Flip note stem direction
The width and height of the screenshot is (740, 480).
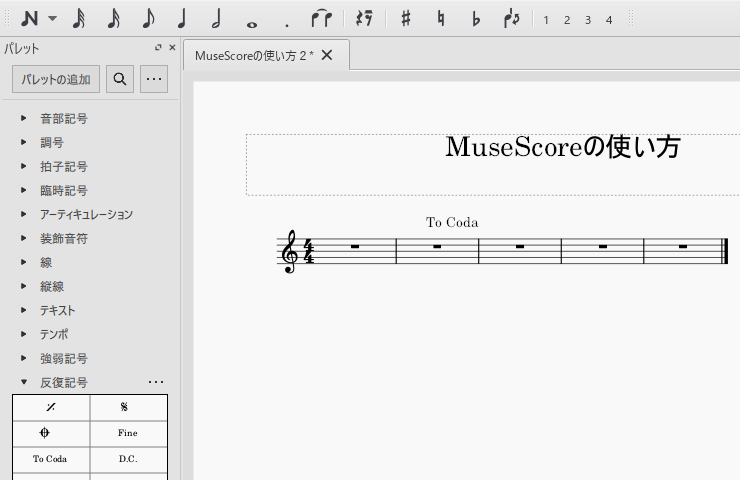point(511,19)
